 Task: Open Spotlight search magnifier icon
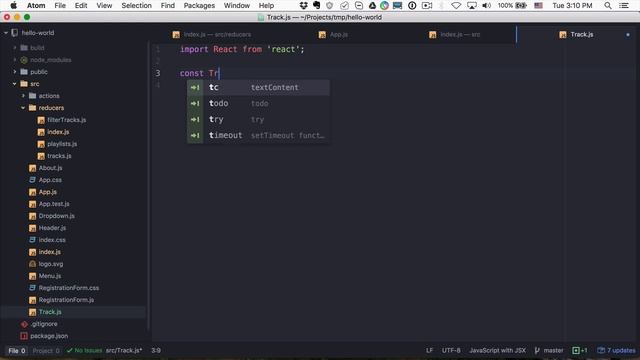click(608, 5)
